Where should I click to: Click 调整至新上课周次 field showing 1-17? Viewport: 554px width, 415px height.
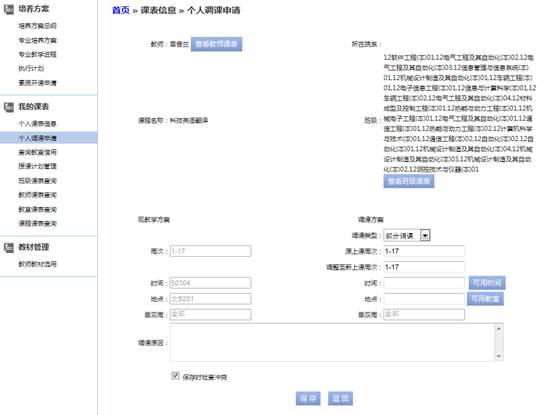(x=424, y=267)
